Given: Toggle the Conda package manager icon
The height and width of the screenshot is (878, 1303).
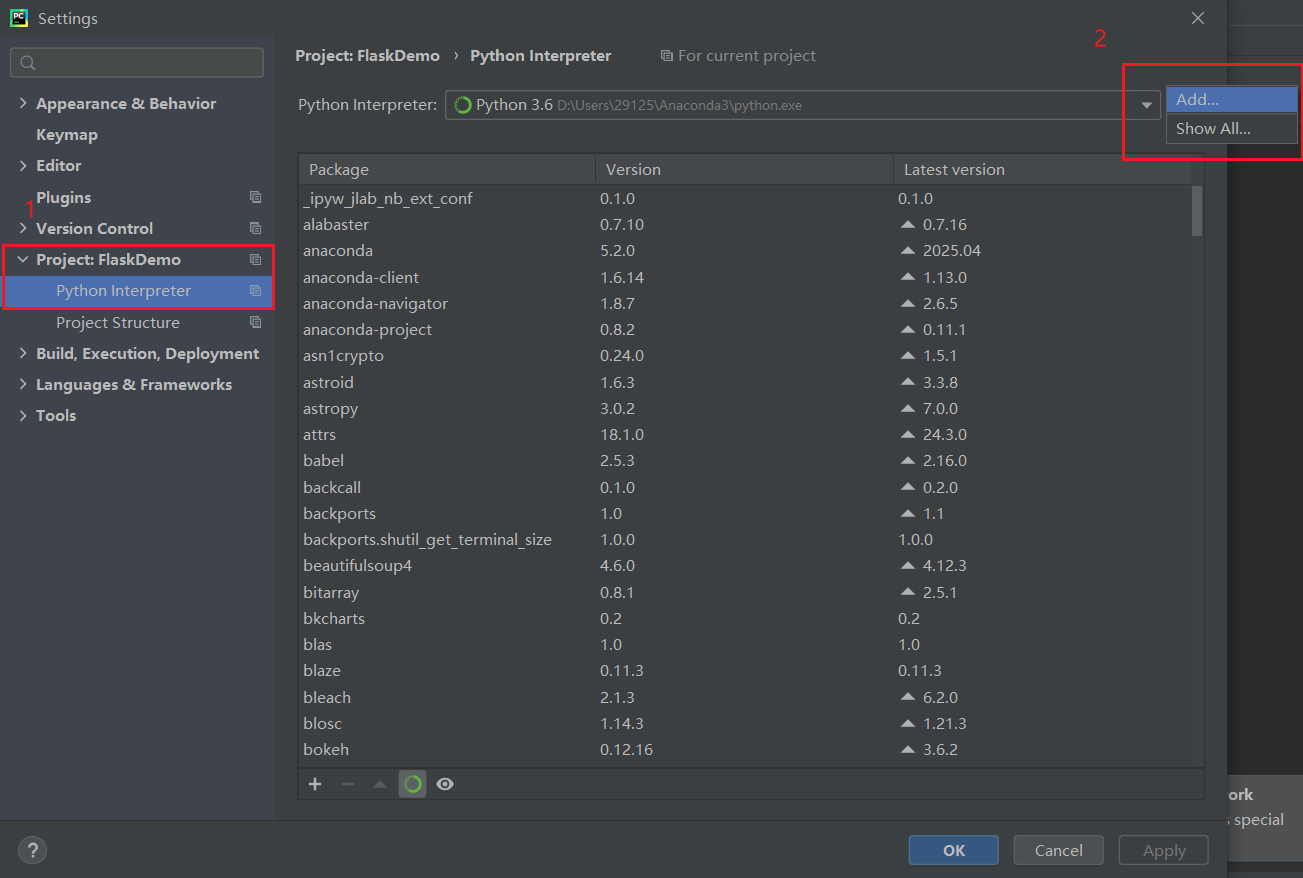Looking at the screenshot, I should coord(412,784).
